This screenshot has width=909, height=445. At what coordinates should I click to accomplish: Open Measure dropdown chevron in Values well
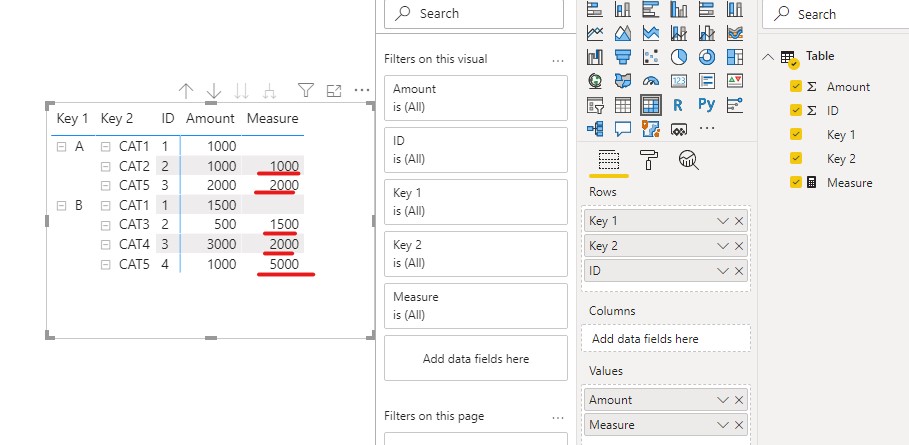click(722, 425)
